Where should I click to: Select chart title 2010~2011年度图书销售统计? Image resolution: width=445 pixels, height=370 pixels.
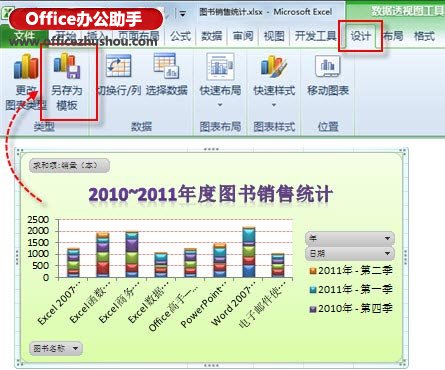tap(210, 194)
